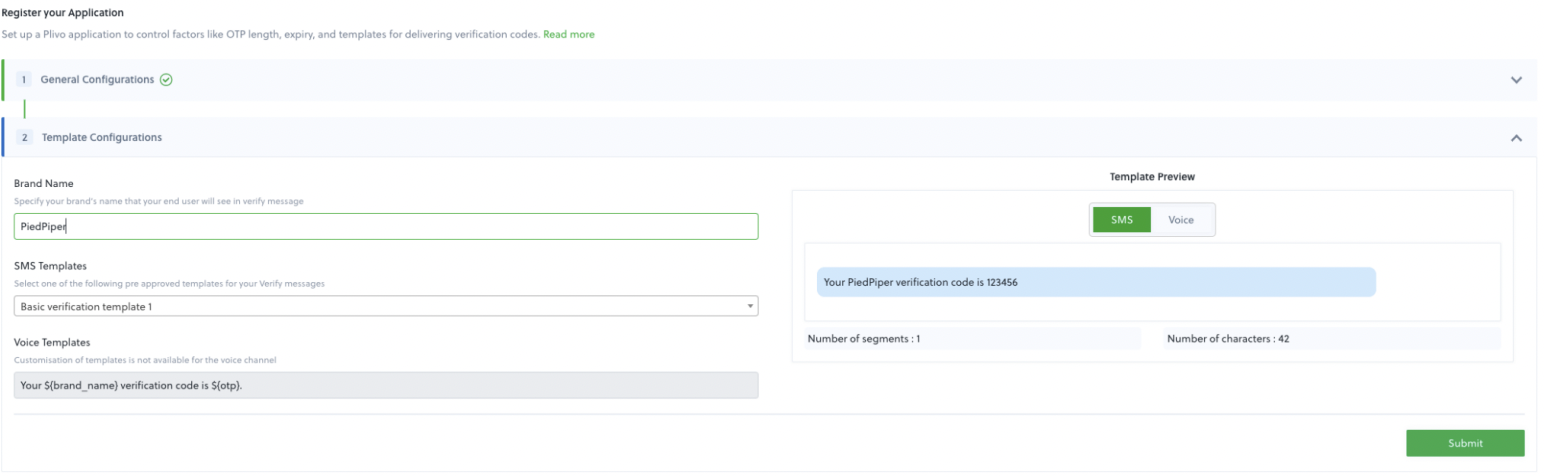
Task: Click the SMS preview message bubble
Action: click(x=1095, y=282)
